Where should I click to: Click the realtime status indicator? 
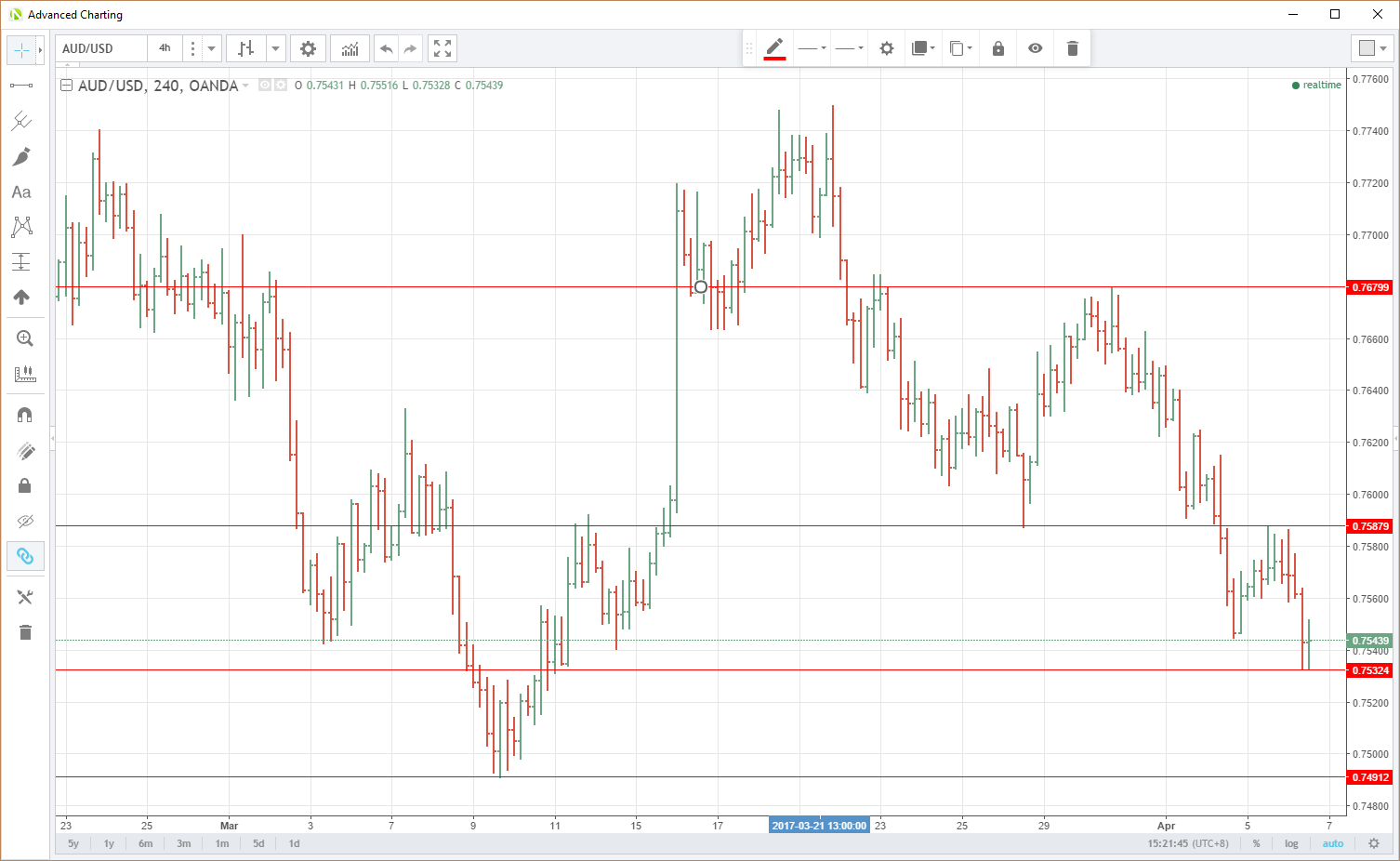click(x=1316, y=85)
